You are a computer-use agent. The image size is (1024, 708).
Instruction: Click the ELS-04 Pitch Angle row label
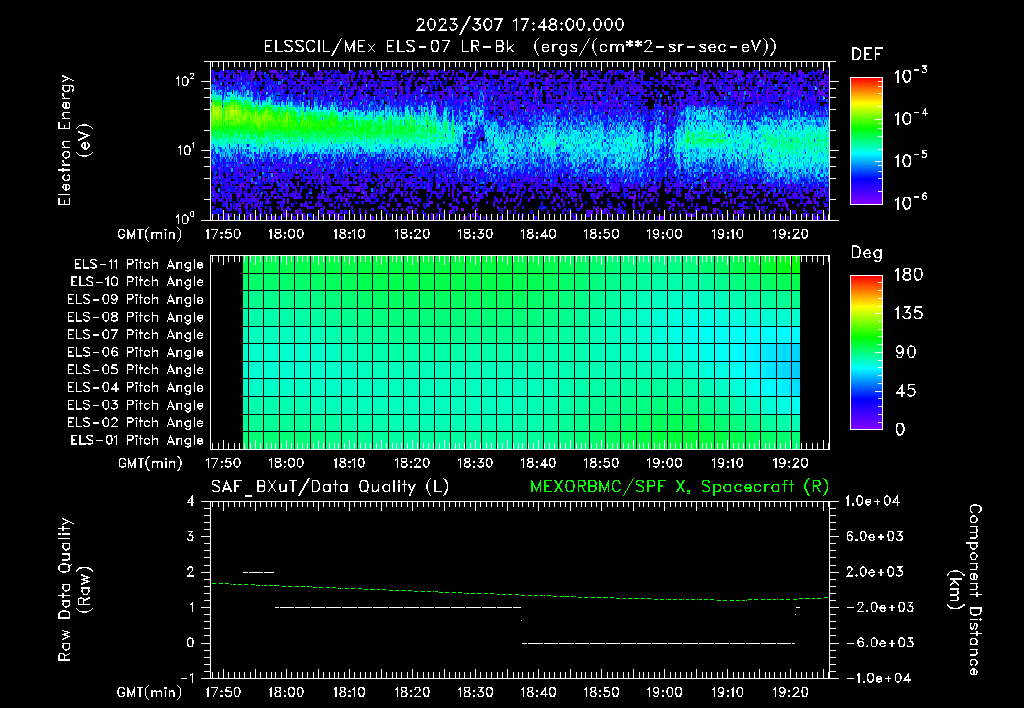point(136,387)
